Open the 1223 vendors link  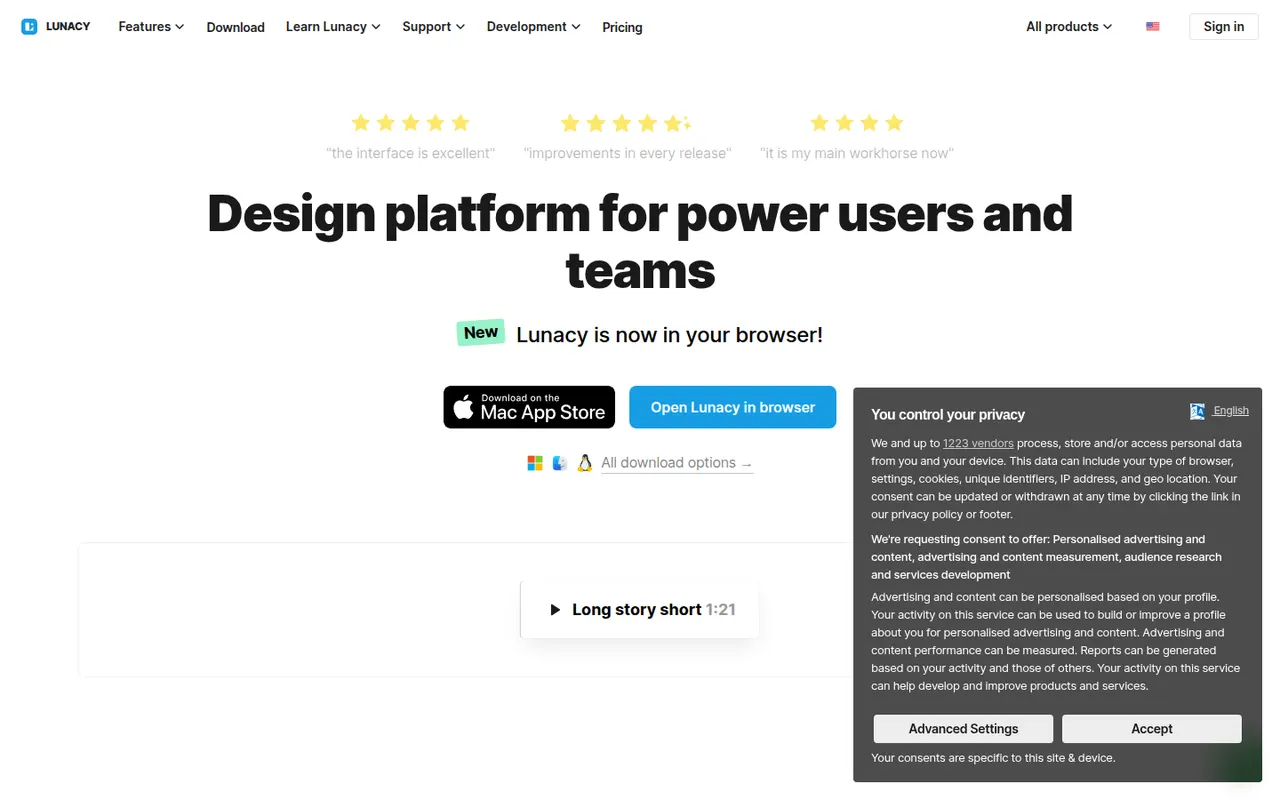[x=978, y=443]
